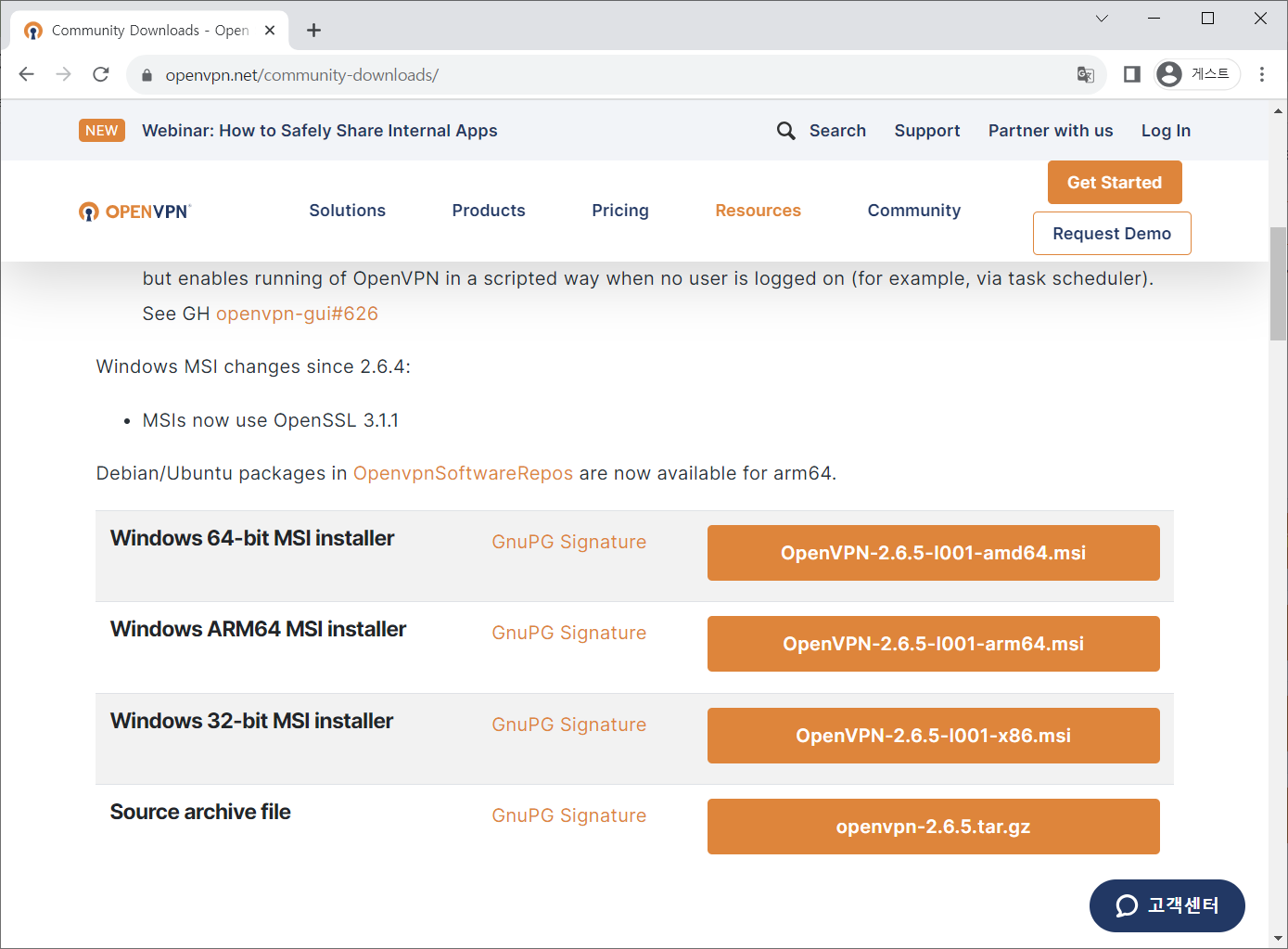Click the page vertical scrollbar thumb
The width and height of the screenshot is (1288, 949).
tap(1279, 283)
